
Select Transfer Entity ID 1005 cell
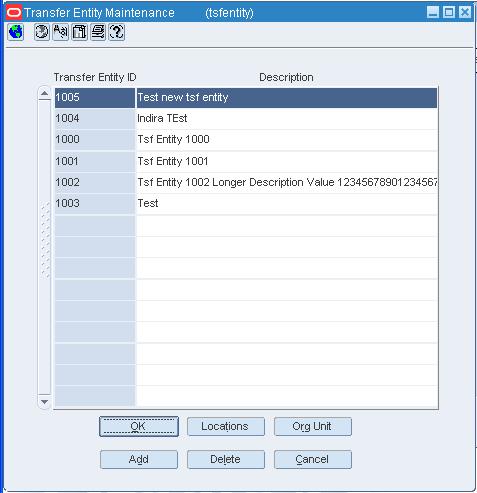[x=95, y=98]
